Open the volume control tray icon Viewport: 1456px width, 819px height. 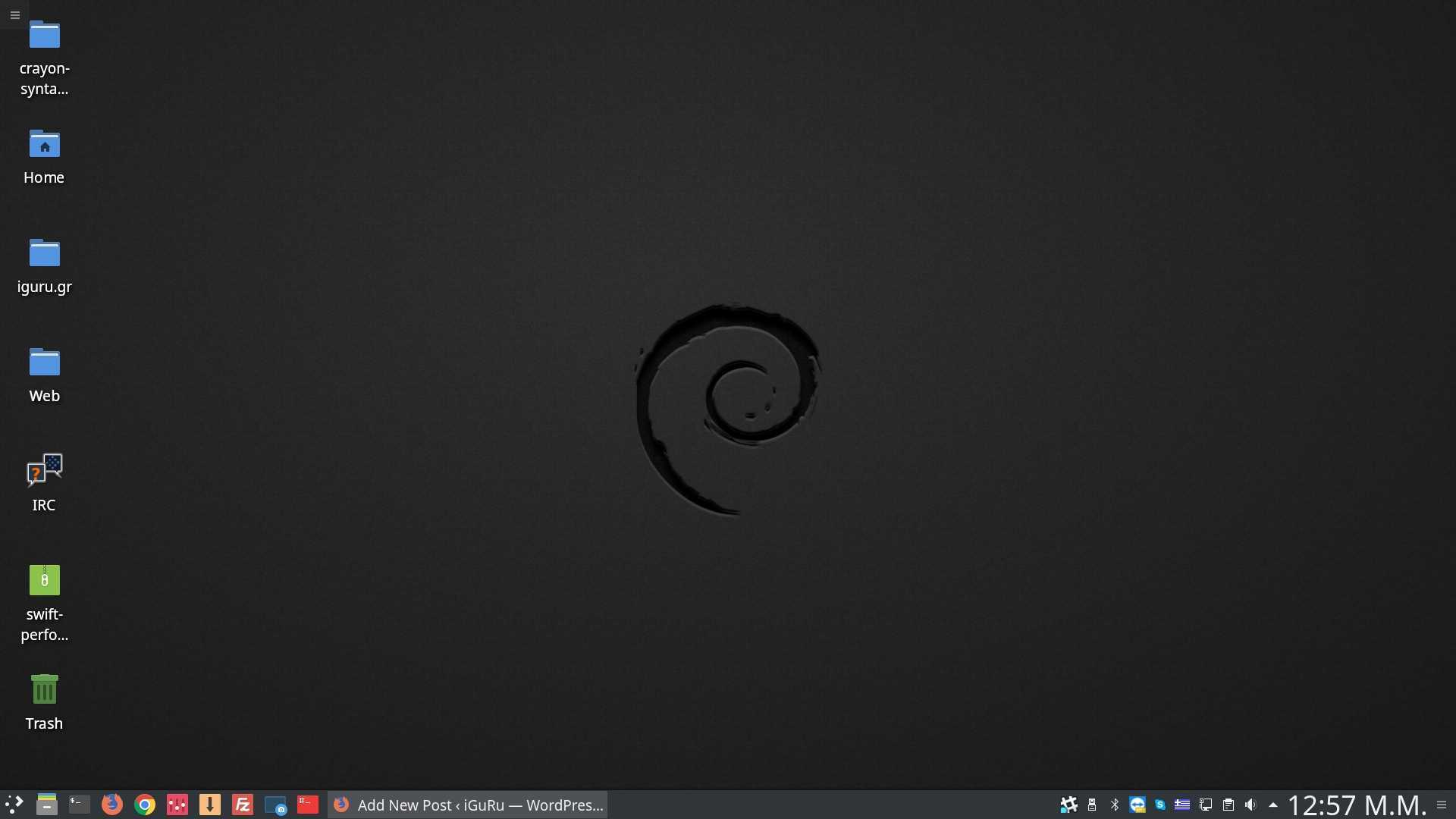click(1251, 805)
